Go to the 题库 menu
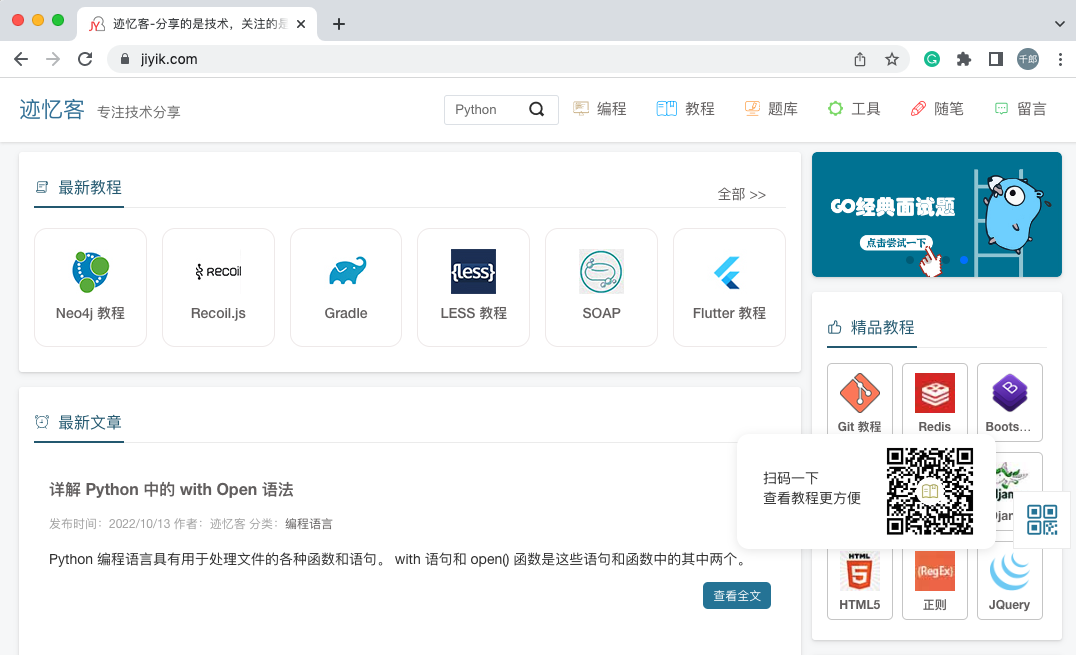This screenshot has height=655, width=1076. tap(771, 108)
